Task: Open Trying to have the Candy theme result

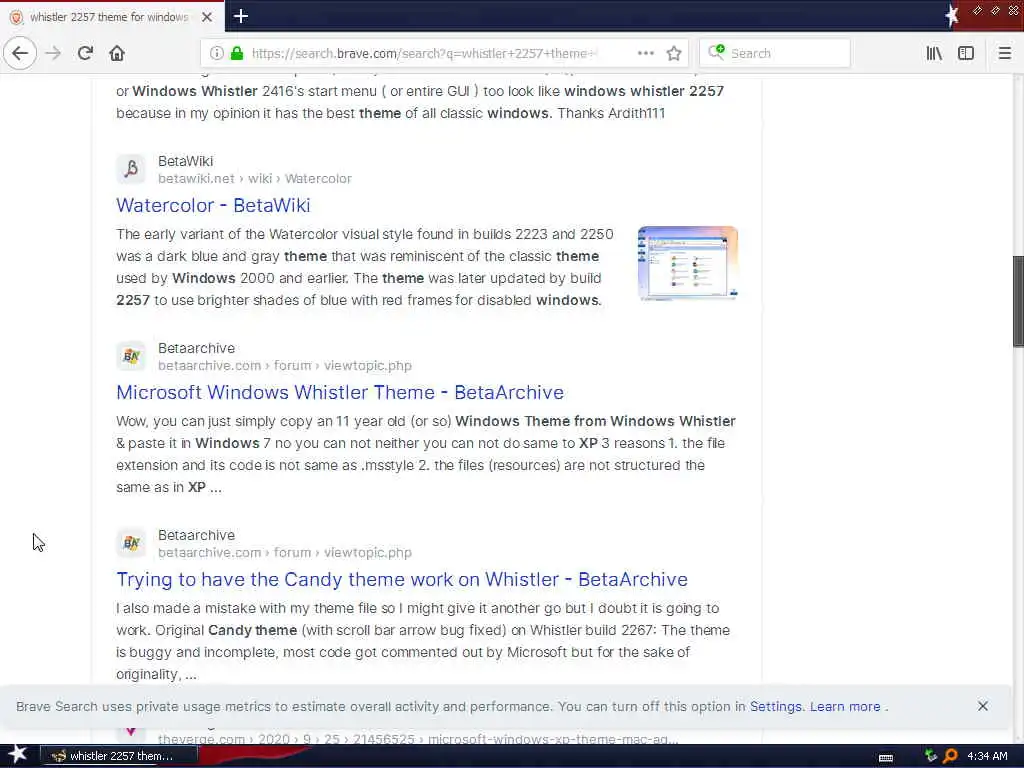Action: [x=402, y=579]
